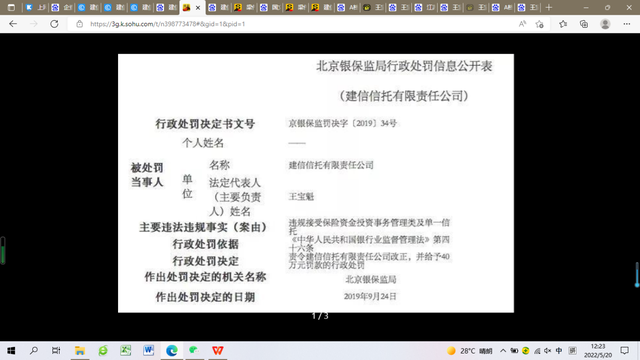Image resolution: width=640 pixels, height=360 pixels.
Task: Show hidden system tray icons
Action: 503,351
